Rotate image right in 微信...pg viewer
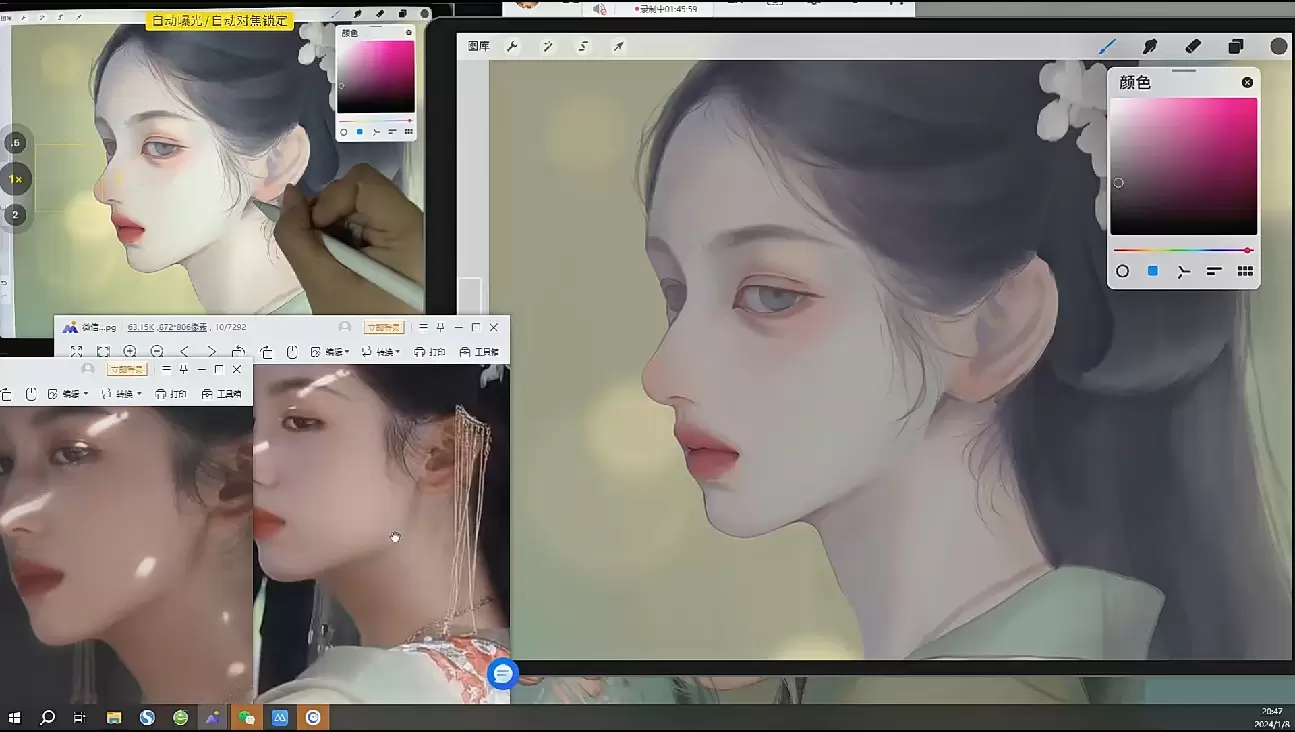 [x=266, y=352]
